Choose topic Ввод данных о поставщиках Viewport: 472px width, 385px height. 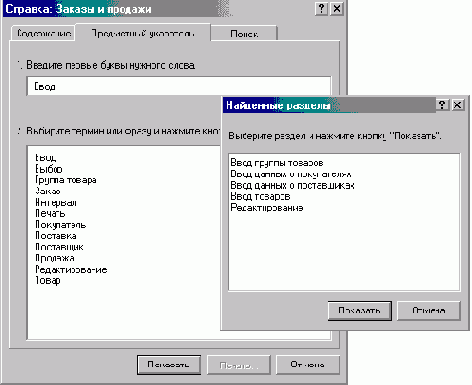(292, 185)
